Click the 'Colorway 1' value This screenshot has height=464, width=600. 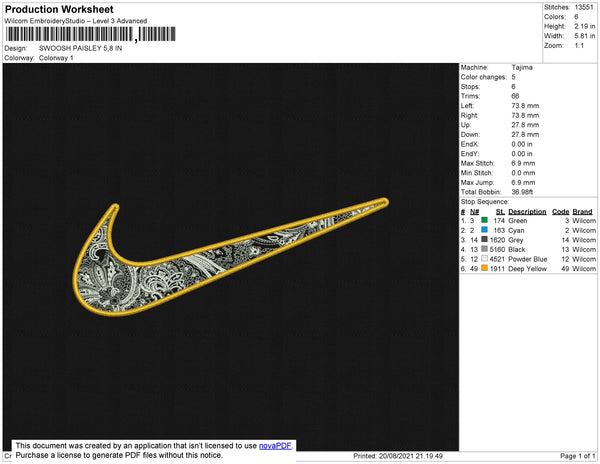click(56, 58)
